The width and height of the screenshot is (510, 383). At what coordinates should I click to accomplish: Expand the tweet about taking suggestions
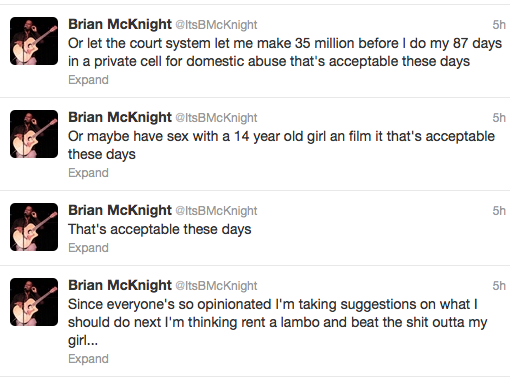(88, 359)
